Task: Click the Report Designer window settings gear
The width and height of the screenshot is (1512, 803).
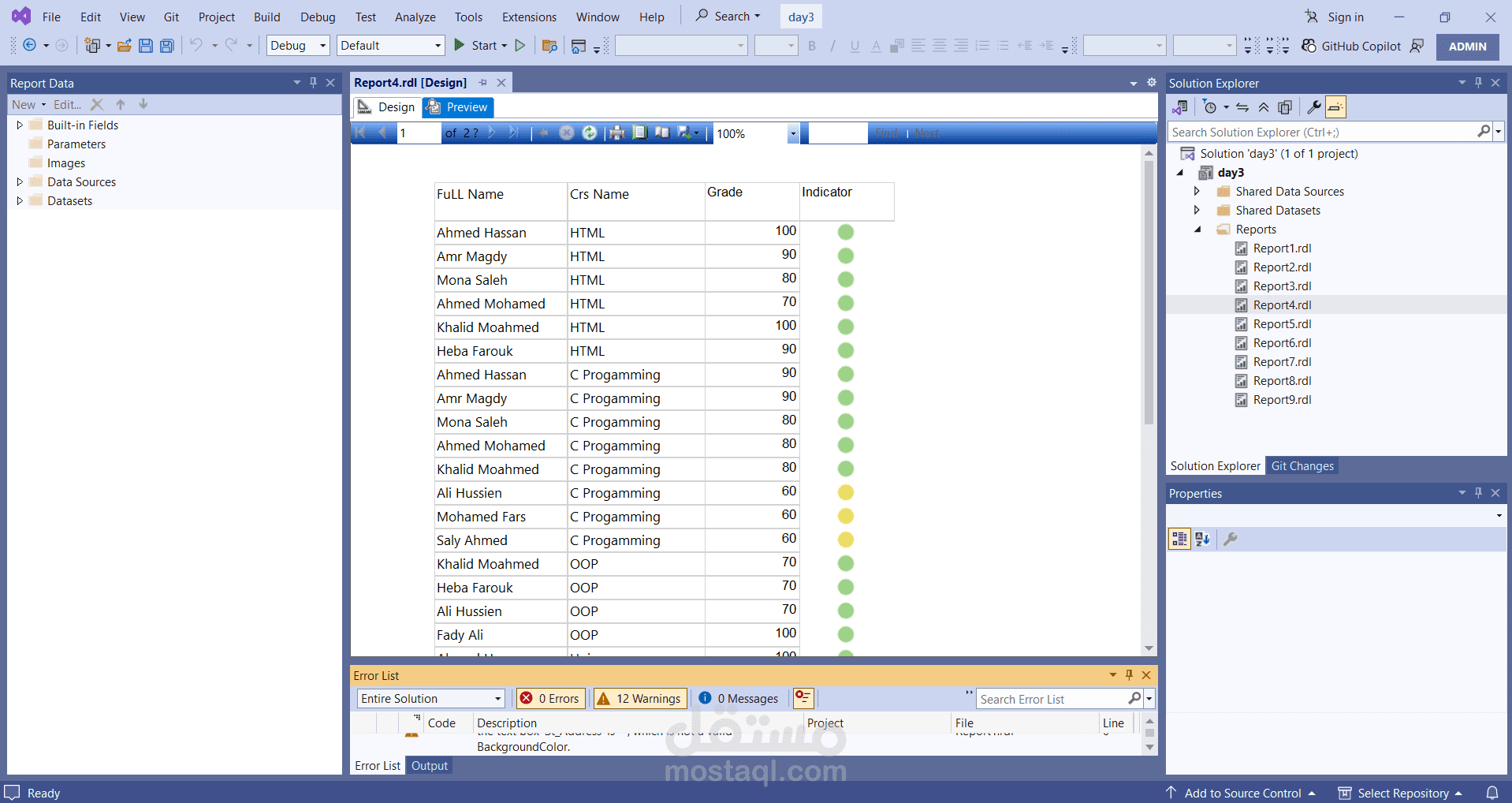Action: (x=1152, y=83)
